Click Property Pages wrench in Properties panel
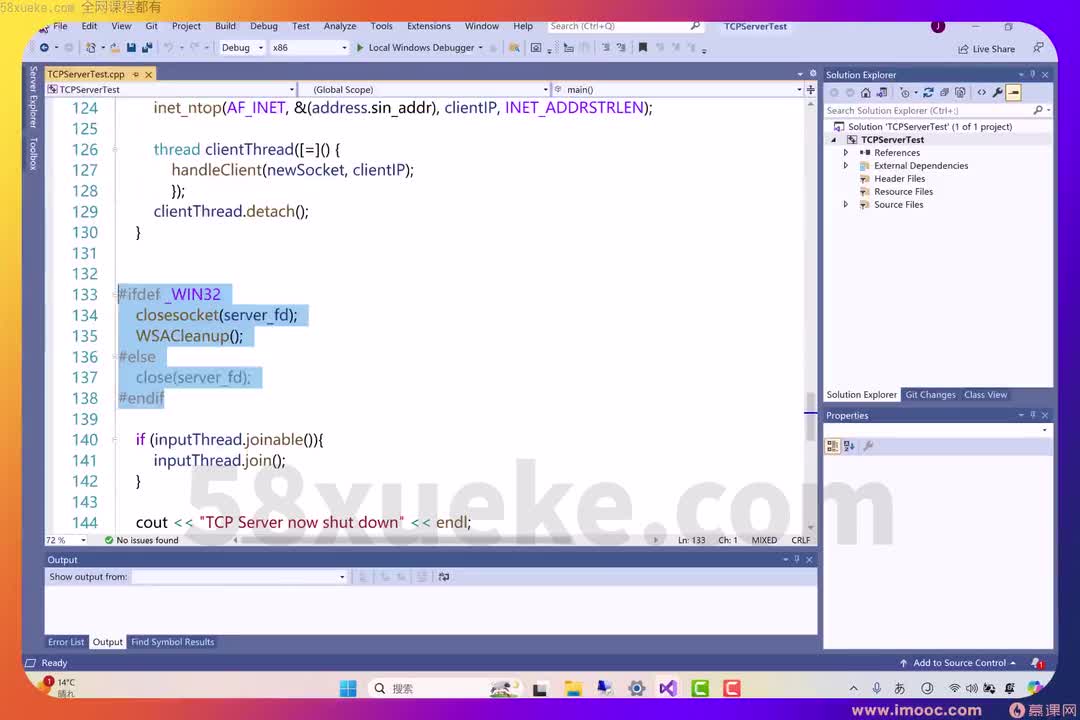The height and width of the screenshot is (720, 1080). [869, 446]
